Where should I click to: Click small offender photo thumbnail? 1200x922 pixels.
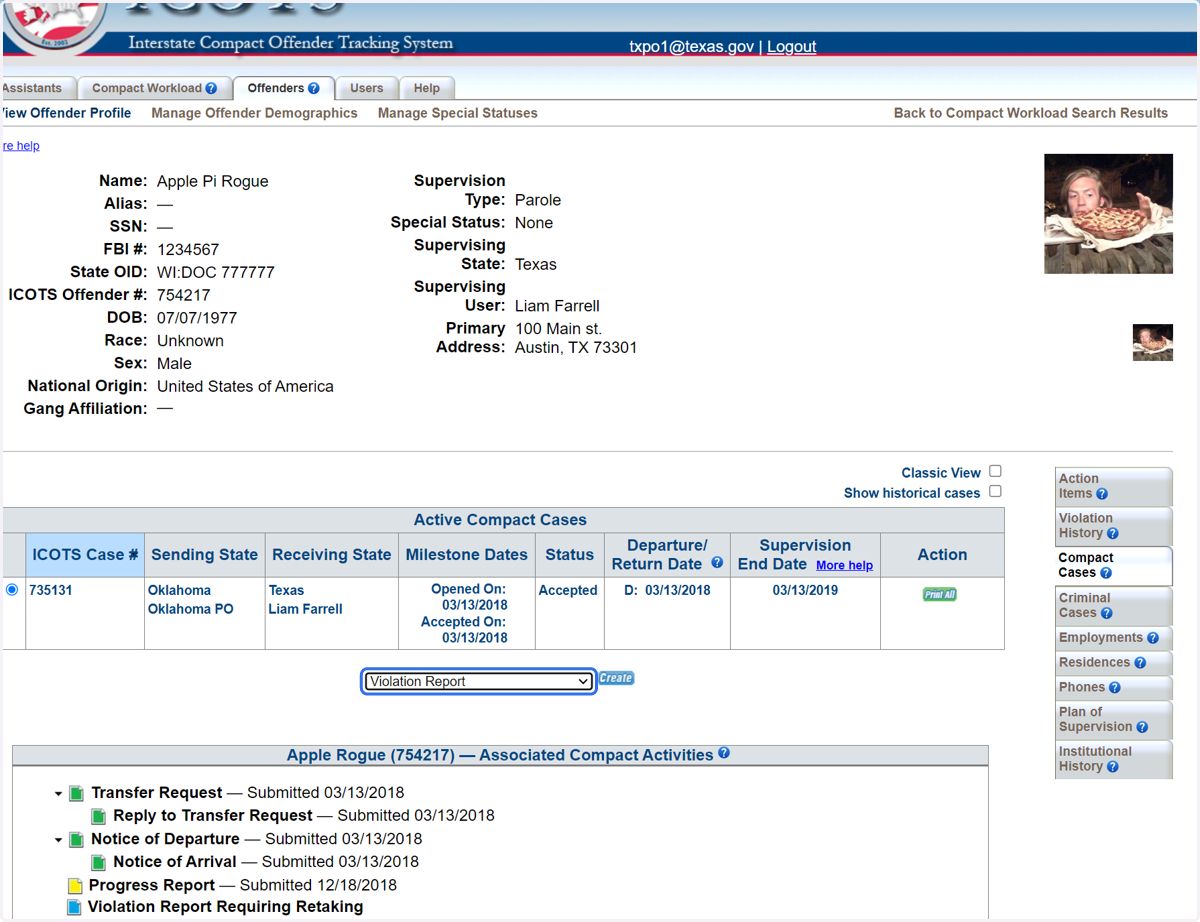[1153, 342]
